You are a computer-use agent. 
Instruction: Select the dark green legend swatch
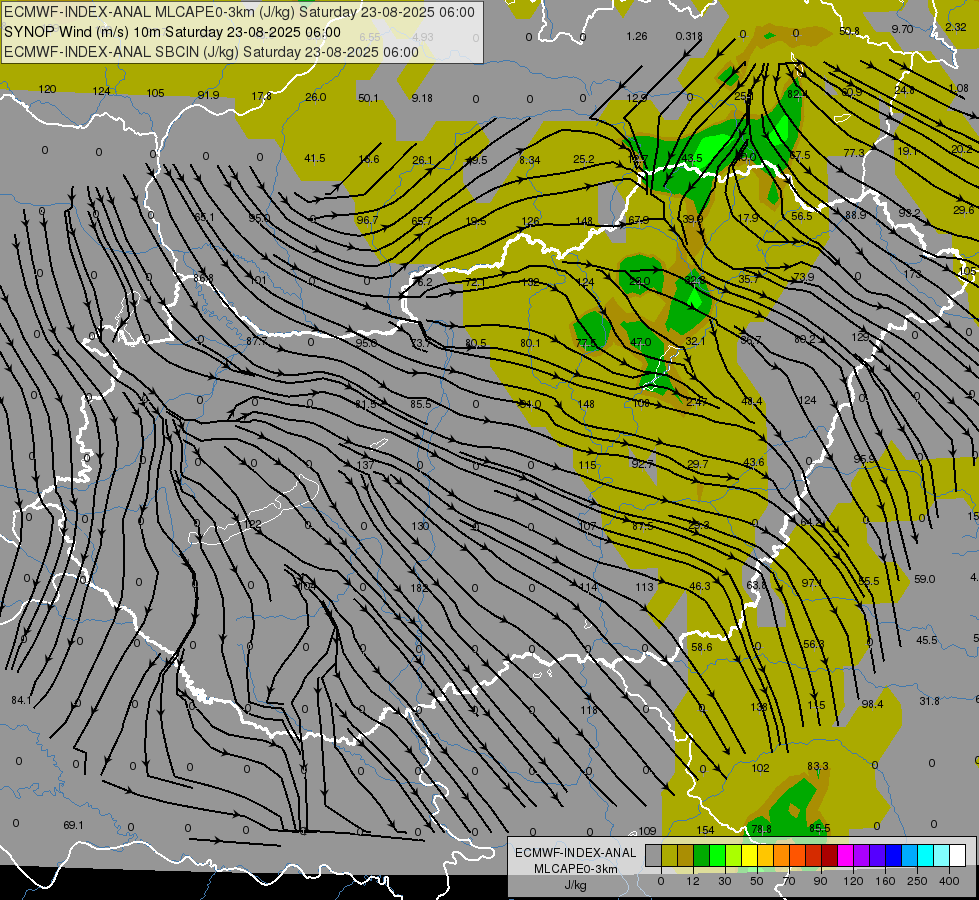point(702,855)
